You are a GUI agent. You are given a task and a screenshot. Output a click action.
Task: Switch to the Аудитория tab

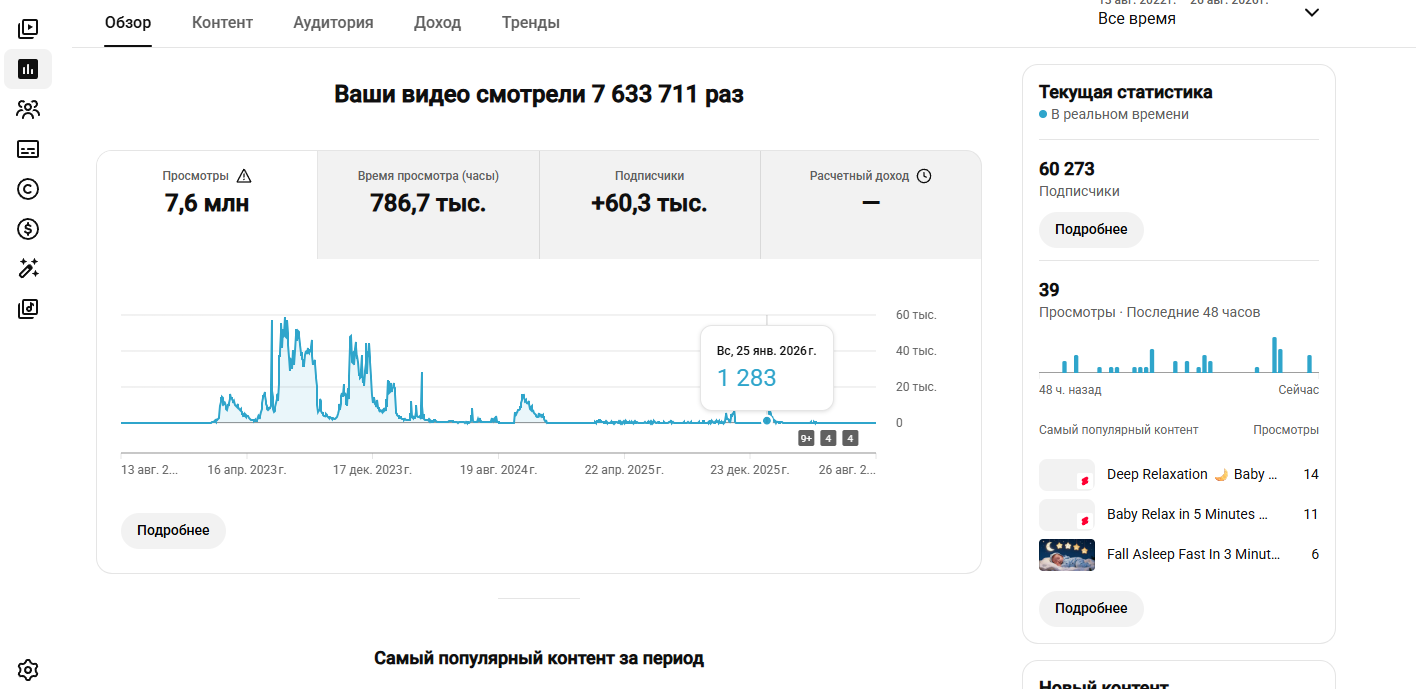(x=333, y=22)
